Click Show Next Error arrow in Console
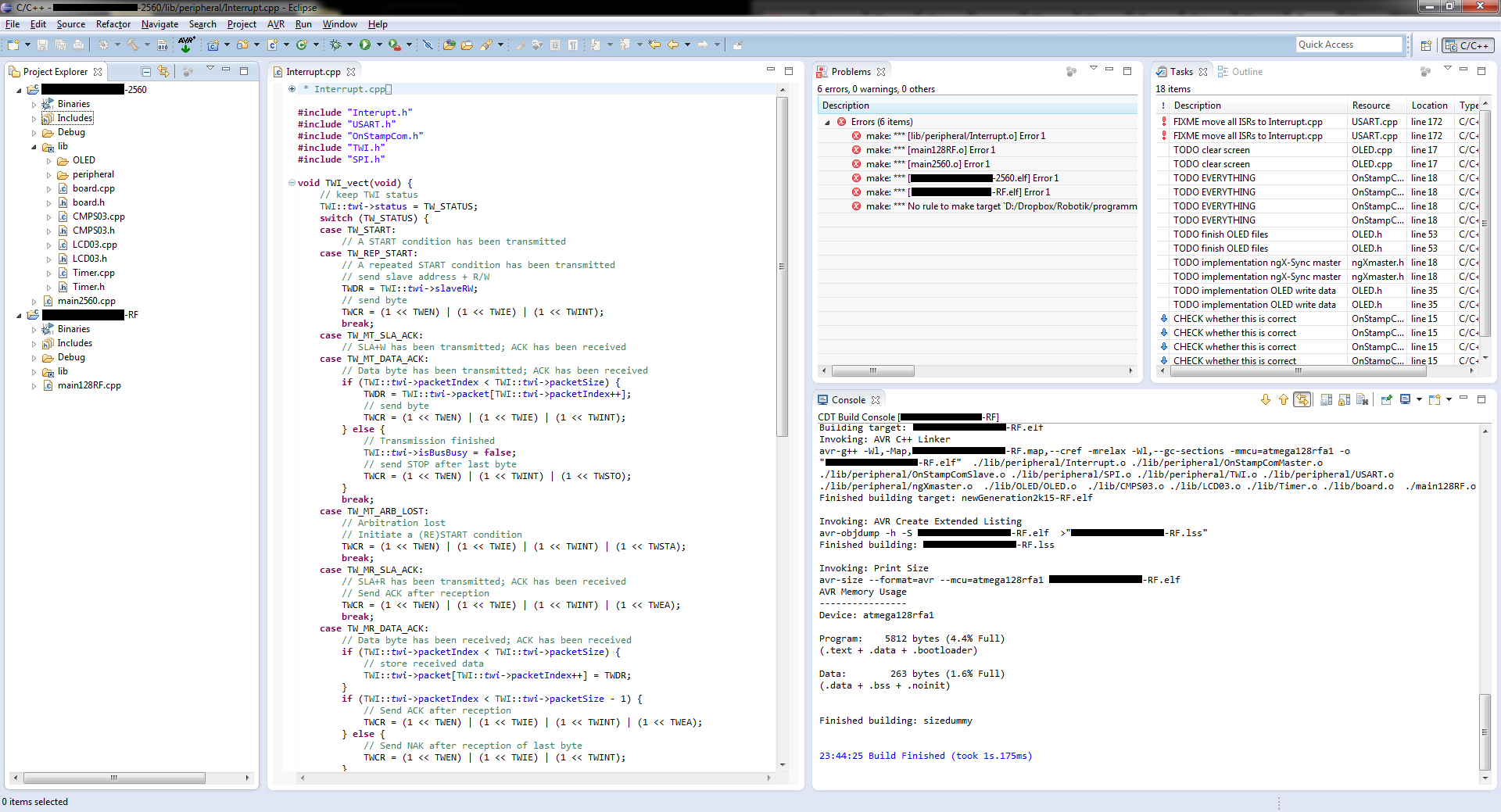Viewport: 1501px width, 812px height. (x=1266, y=399)
